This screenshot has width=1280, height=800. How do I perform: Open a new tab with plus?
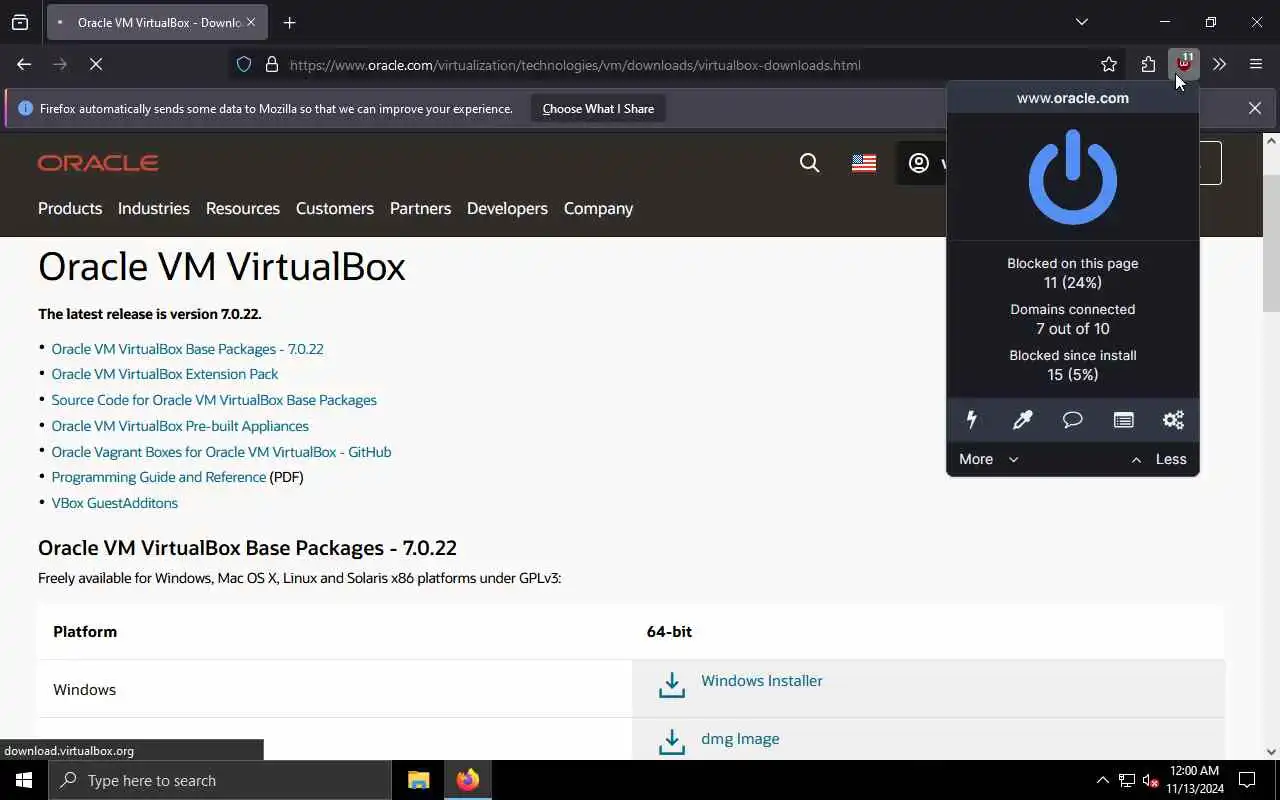tap(290, 22)
